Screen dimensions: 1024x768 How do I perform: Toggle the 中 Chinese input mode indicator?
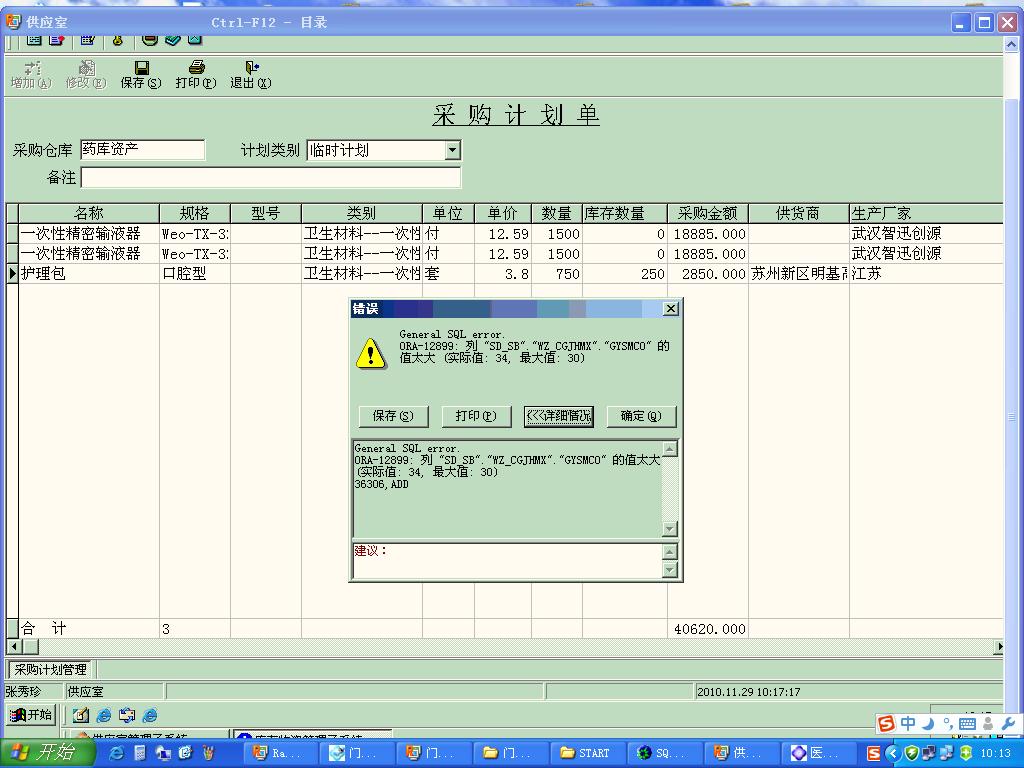(x=908, y=724)
